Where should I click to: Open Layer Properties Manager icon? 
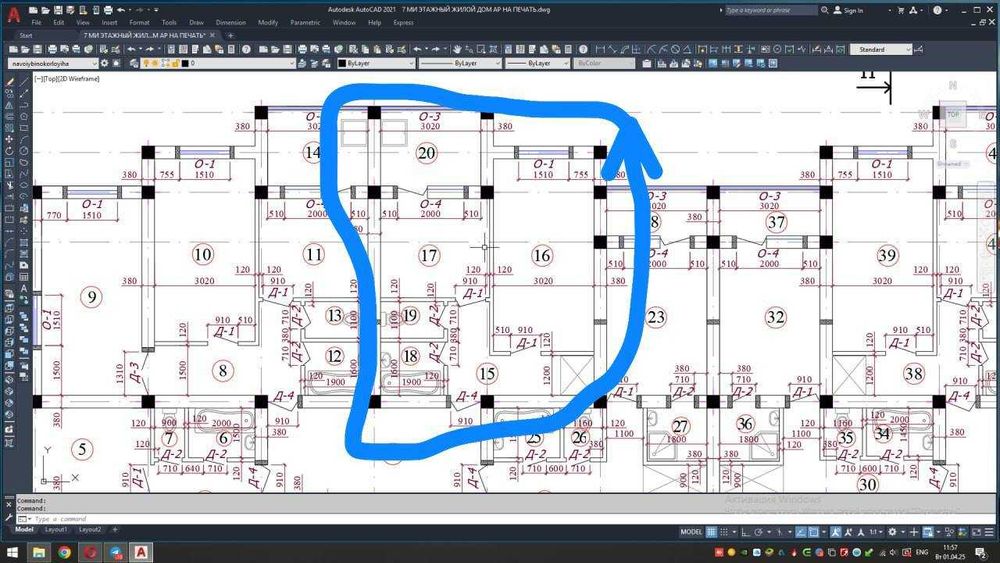134,63
